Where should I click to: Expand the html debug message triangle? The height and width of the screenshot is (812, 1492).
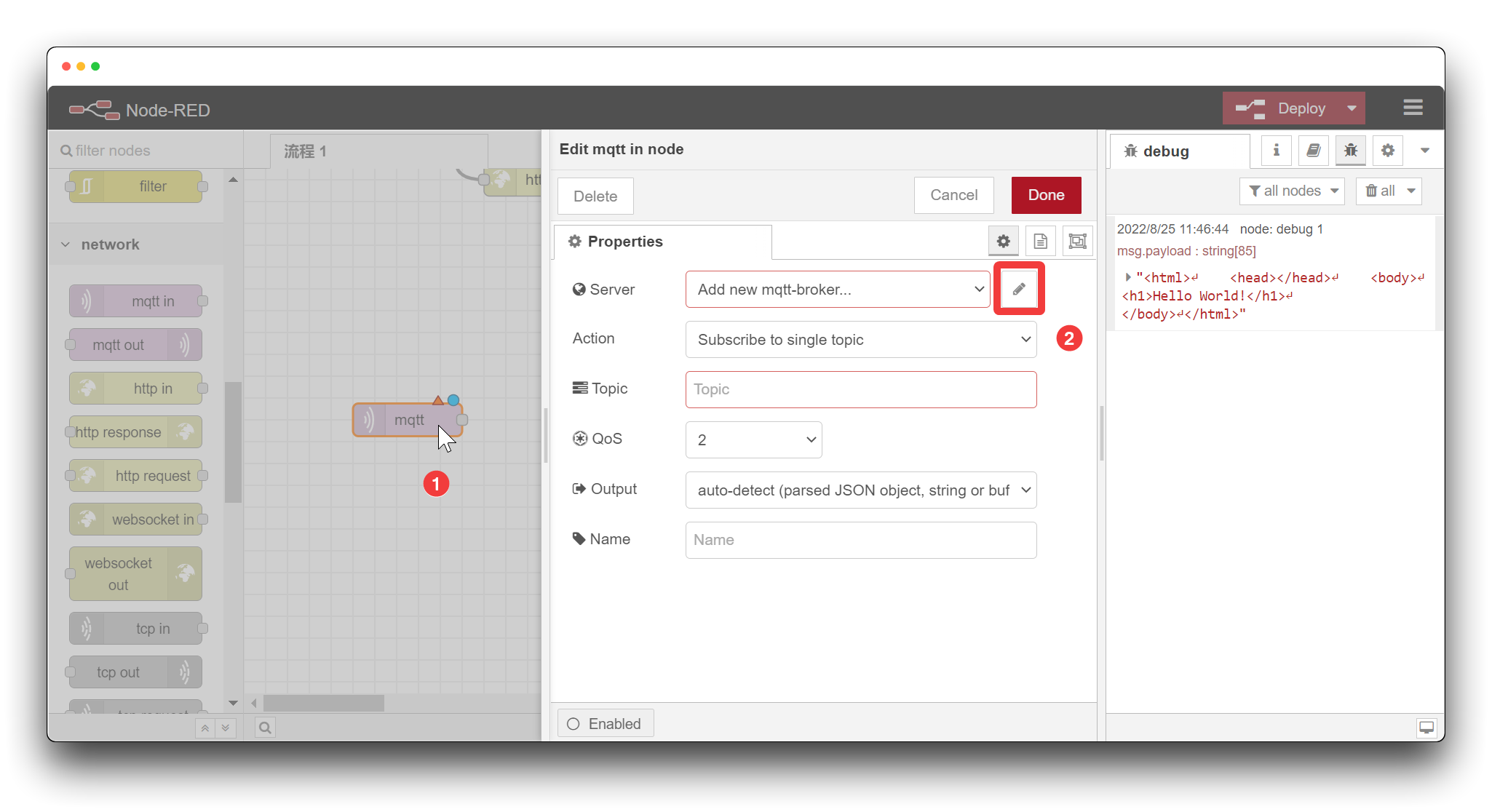[1127, 277]
